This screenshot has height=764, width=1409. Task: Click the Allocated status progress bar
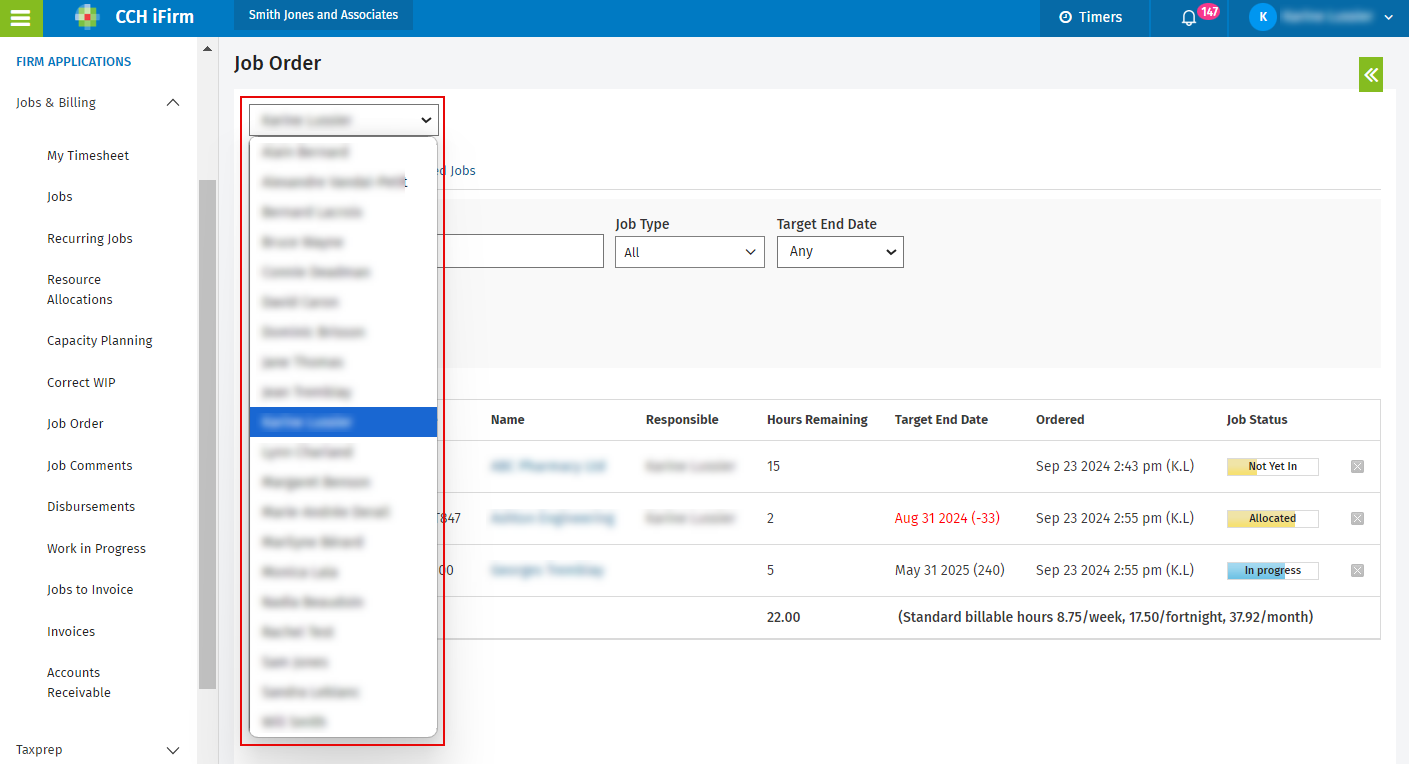pos(1272,518)
